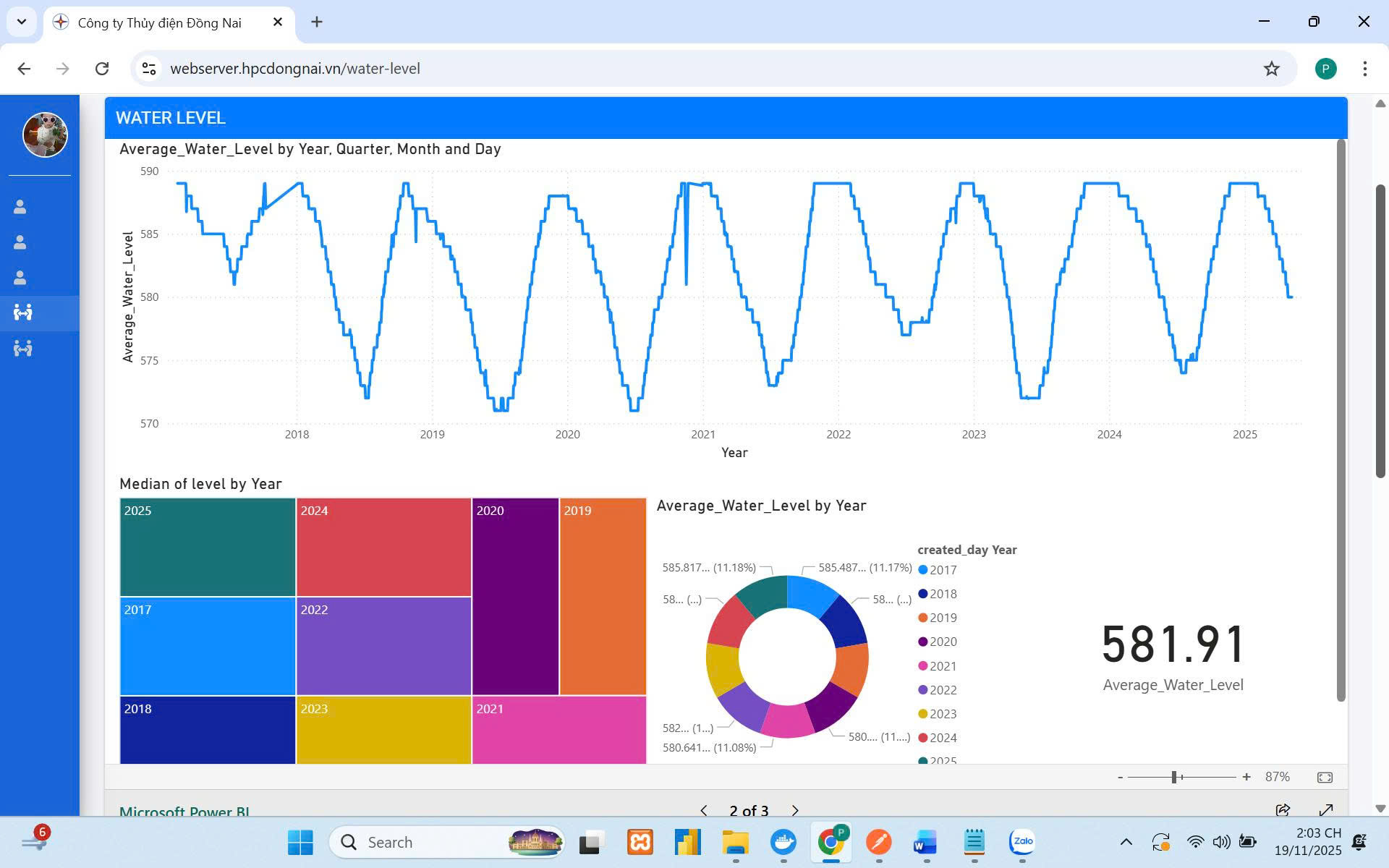Open the report in full-screen mode
This screenshot has height=868, width=1389.
tap(1326, 809)
